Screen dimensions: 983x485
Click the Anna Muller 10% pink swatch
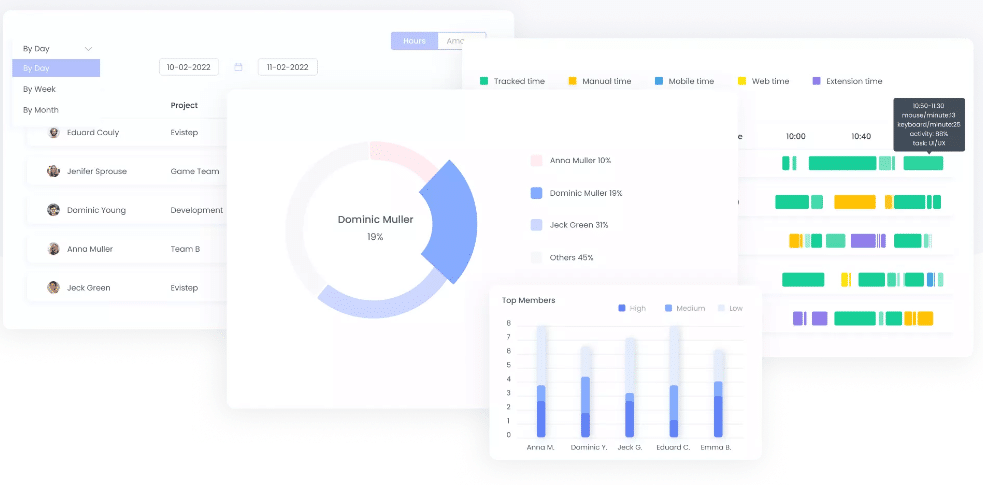[536, 160]
